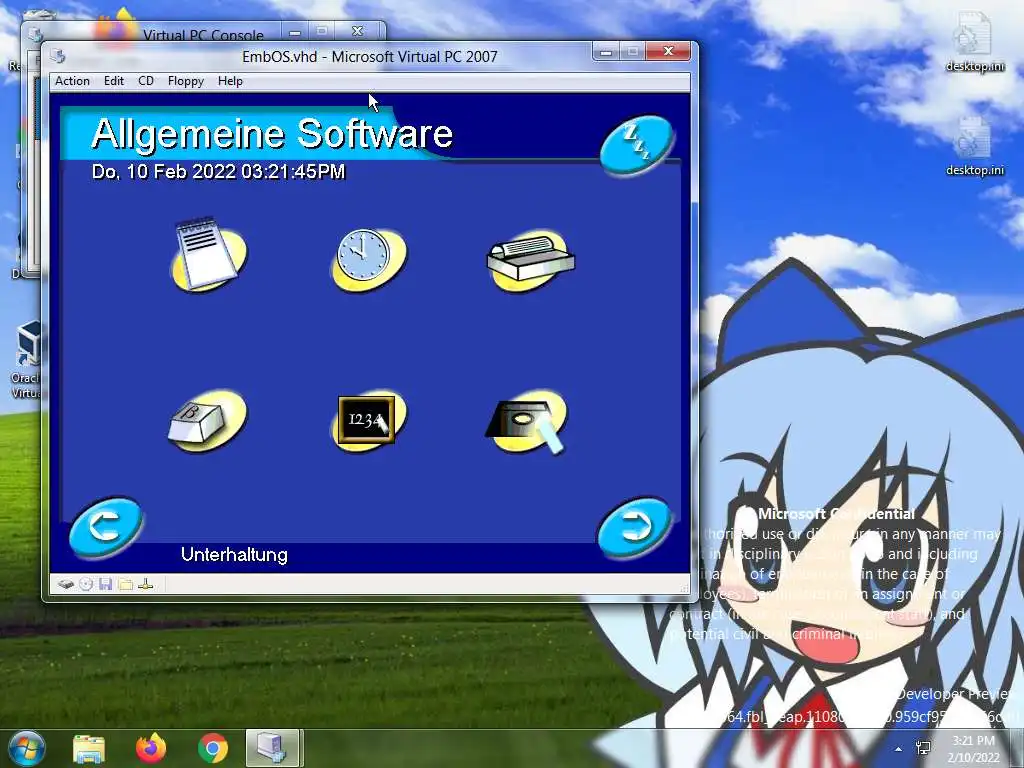Image resolution: width=1024 pixels, height=768 pixels.
Task: Click the CD drive status bar icon
Action: [86, 584]
